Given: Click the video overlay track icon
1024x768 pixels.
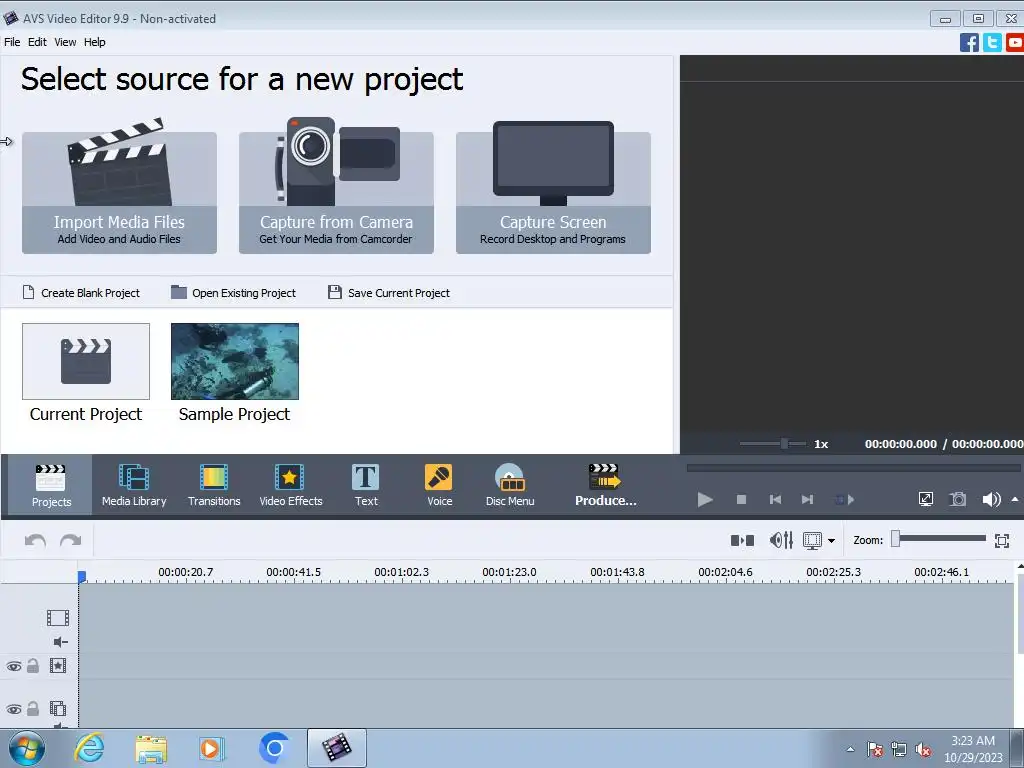Looking at the screenshot, I should coord(58,709).
